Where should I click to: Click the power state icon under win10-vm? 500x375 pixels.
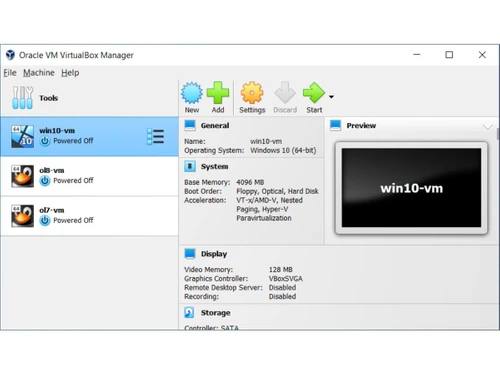45,141
